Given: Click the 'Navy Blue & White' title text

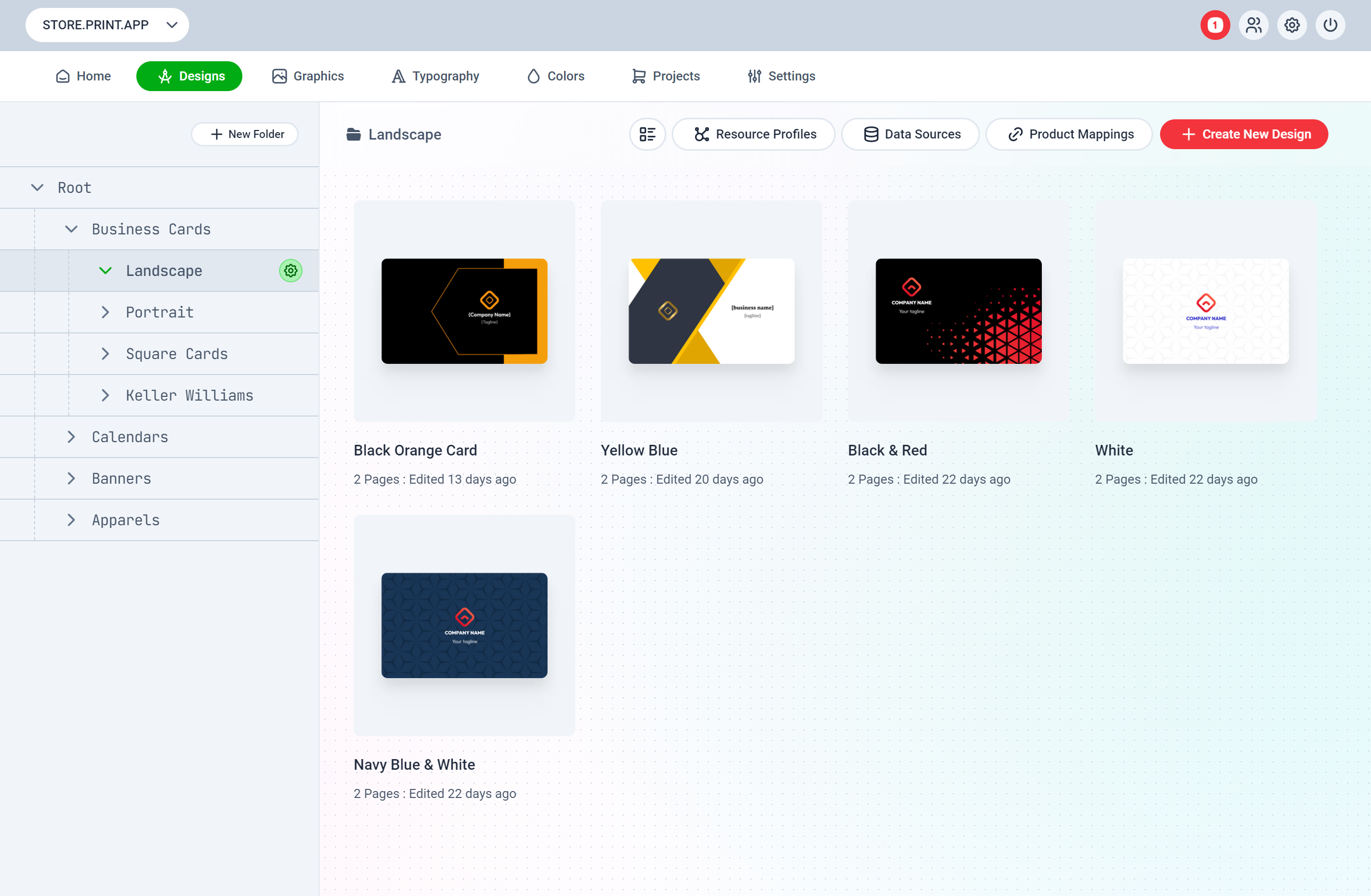Looking at the screenshot, I should coord(414,764).
